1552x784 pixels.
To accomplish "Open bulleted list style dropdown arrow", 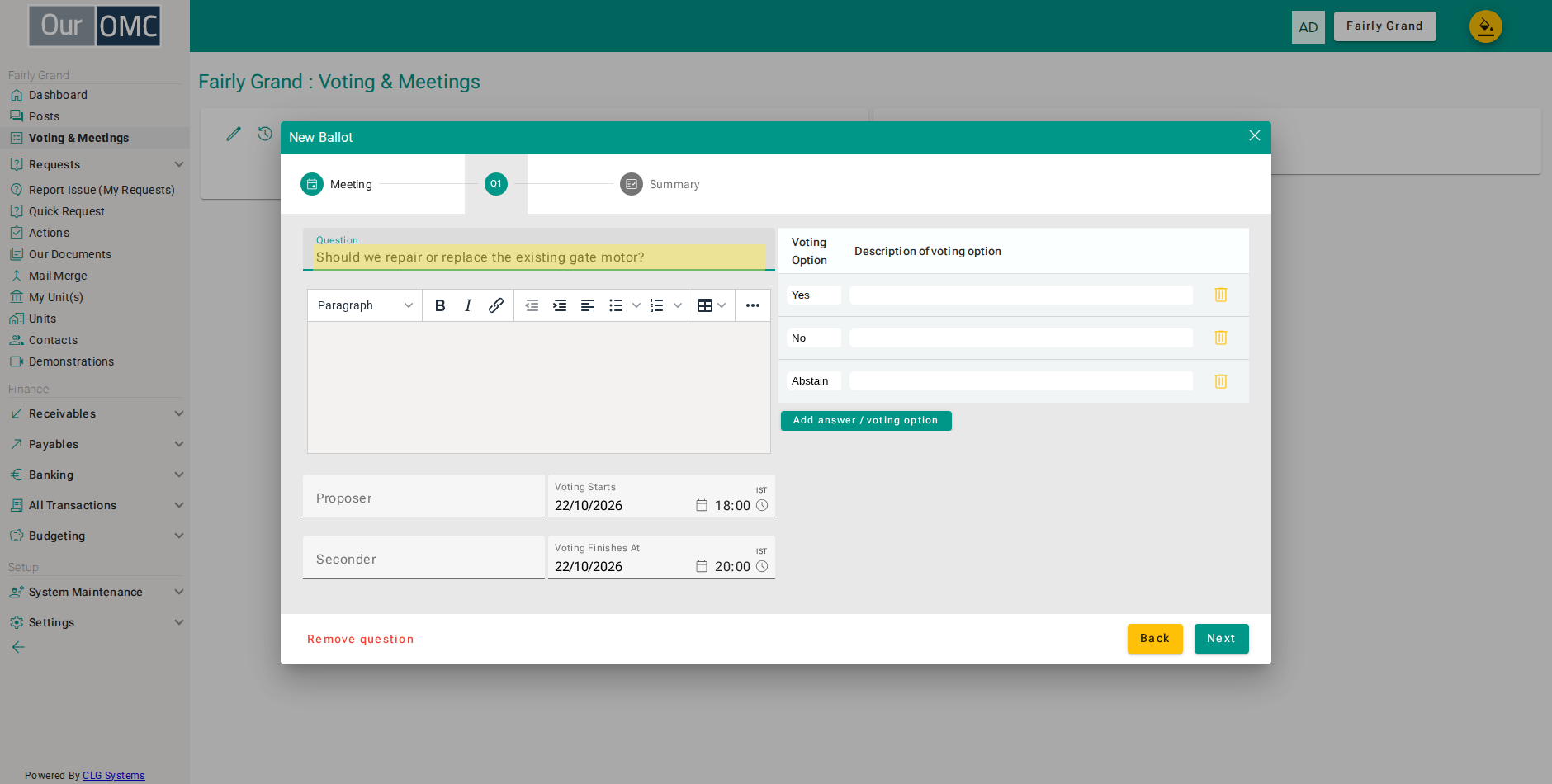I will (636, 305).
